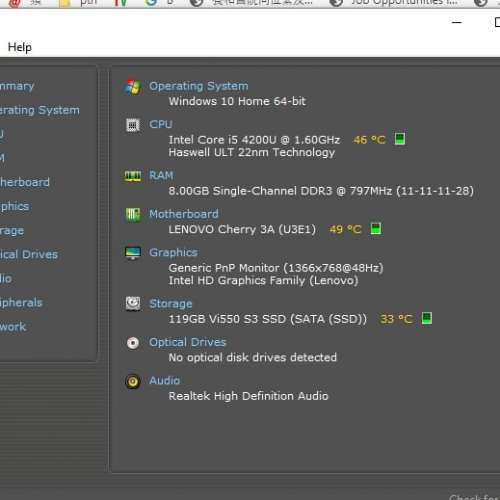Open the Graphics section heading link

pos(173,253)
